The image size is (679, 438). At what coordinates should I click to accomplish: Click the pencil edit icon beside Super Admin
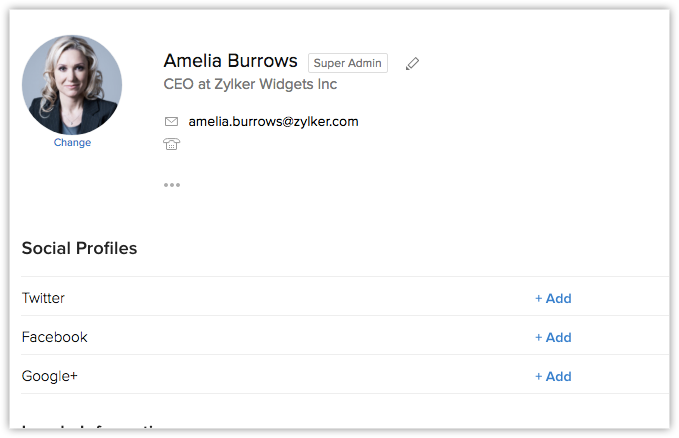point(412,64)
